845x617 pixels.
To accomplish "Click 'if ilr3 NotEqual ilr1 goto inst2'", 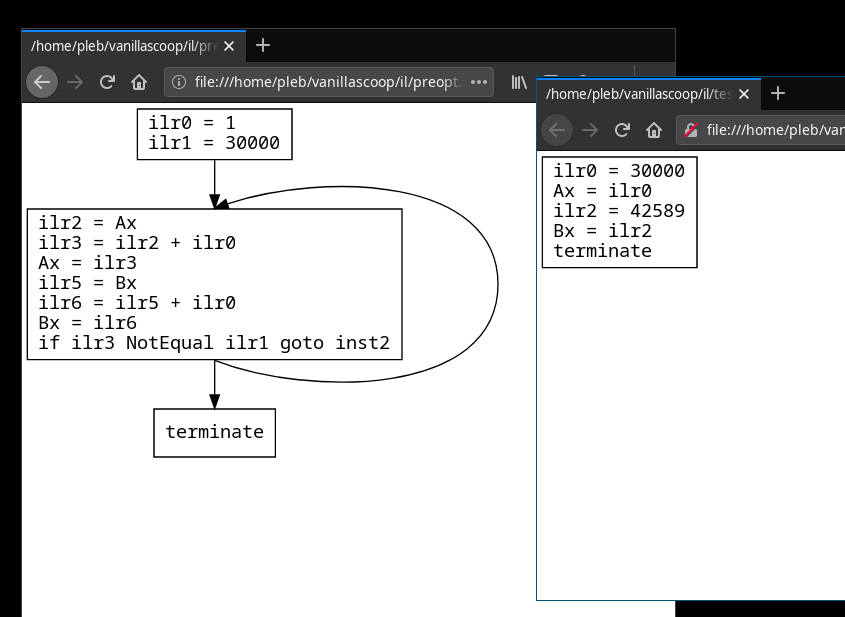I will pos(214,342).
